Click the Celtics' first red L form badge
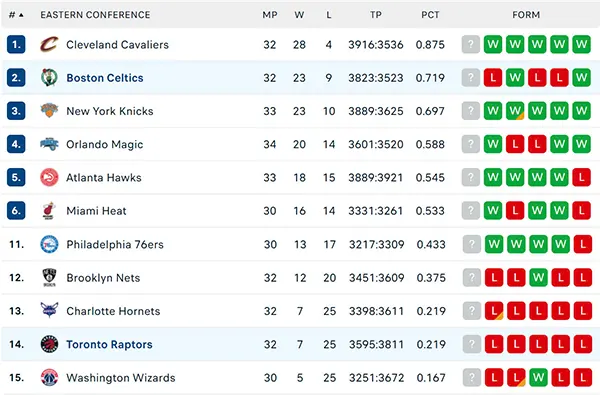This screenshot has width=600, height=395. click(493, 78)
